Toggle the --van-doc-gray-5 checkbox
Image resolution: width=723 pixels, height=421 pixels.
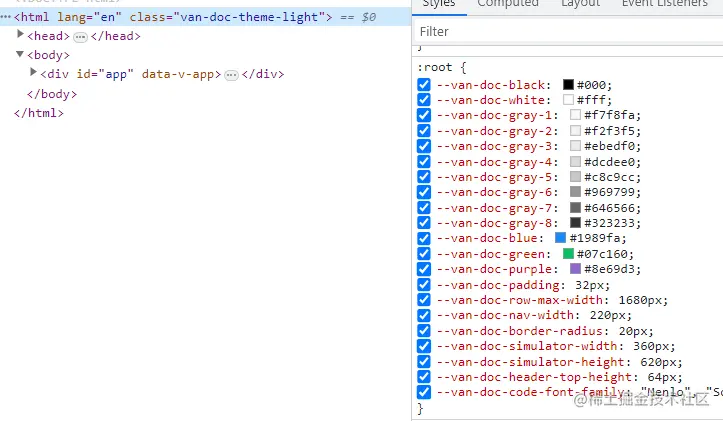point(424,177)
